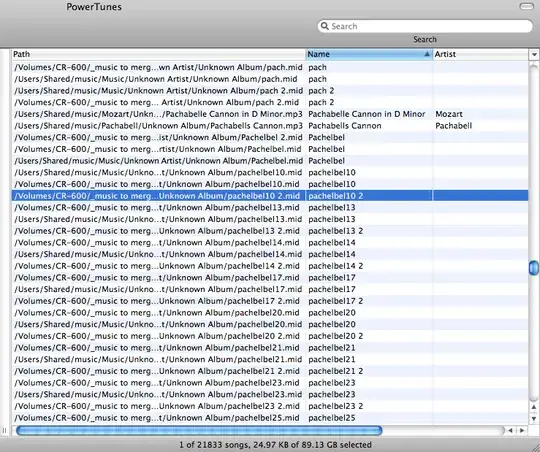Screen dimensions: 540x452
Task: Click the toolbar toggle pill button
Action: 526,6
